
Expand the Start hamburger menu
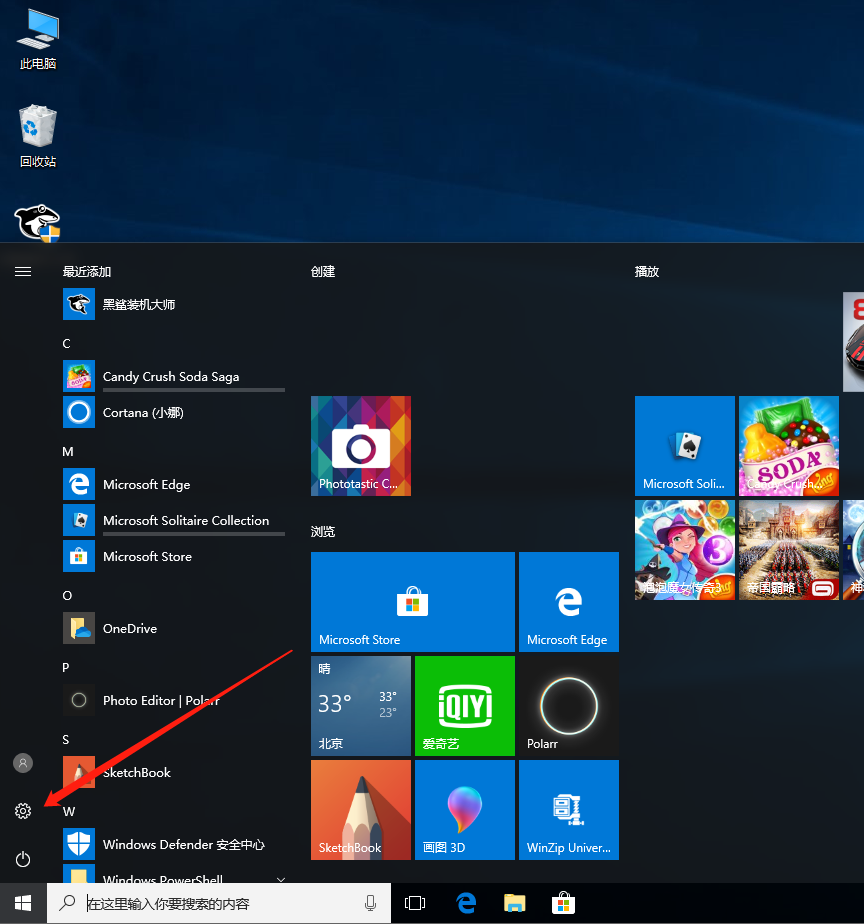click(x=23, y=272)
